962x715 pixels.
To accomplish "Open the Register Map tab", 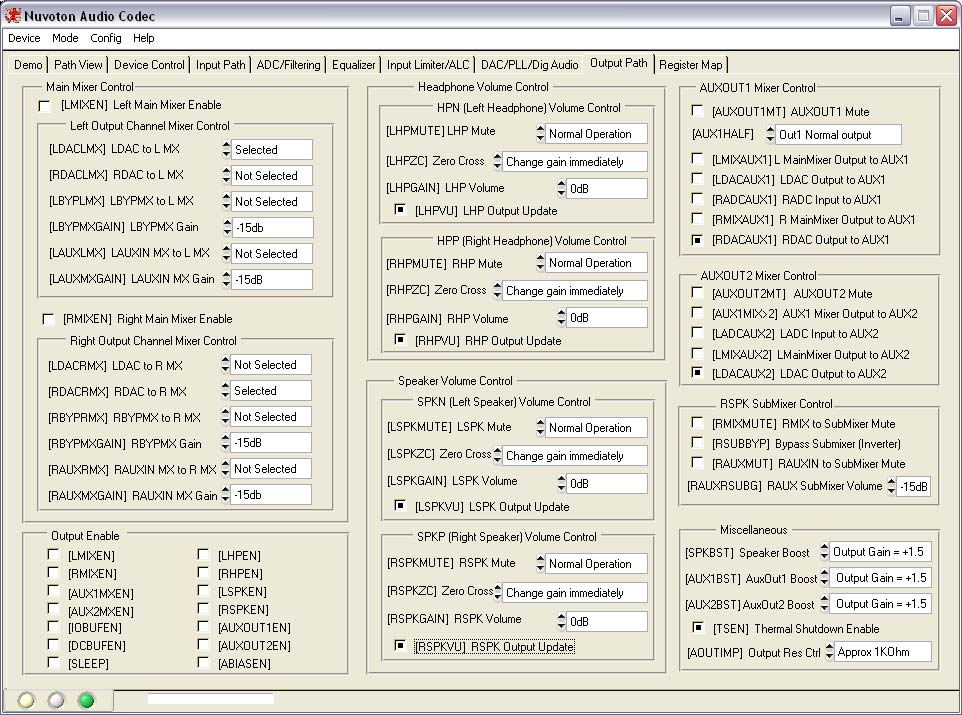I will (690, 65).
